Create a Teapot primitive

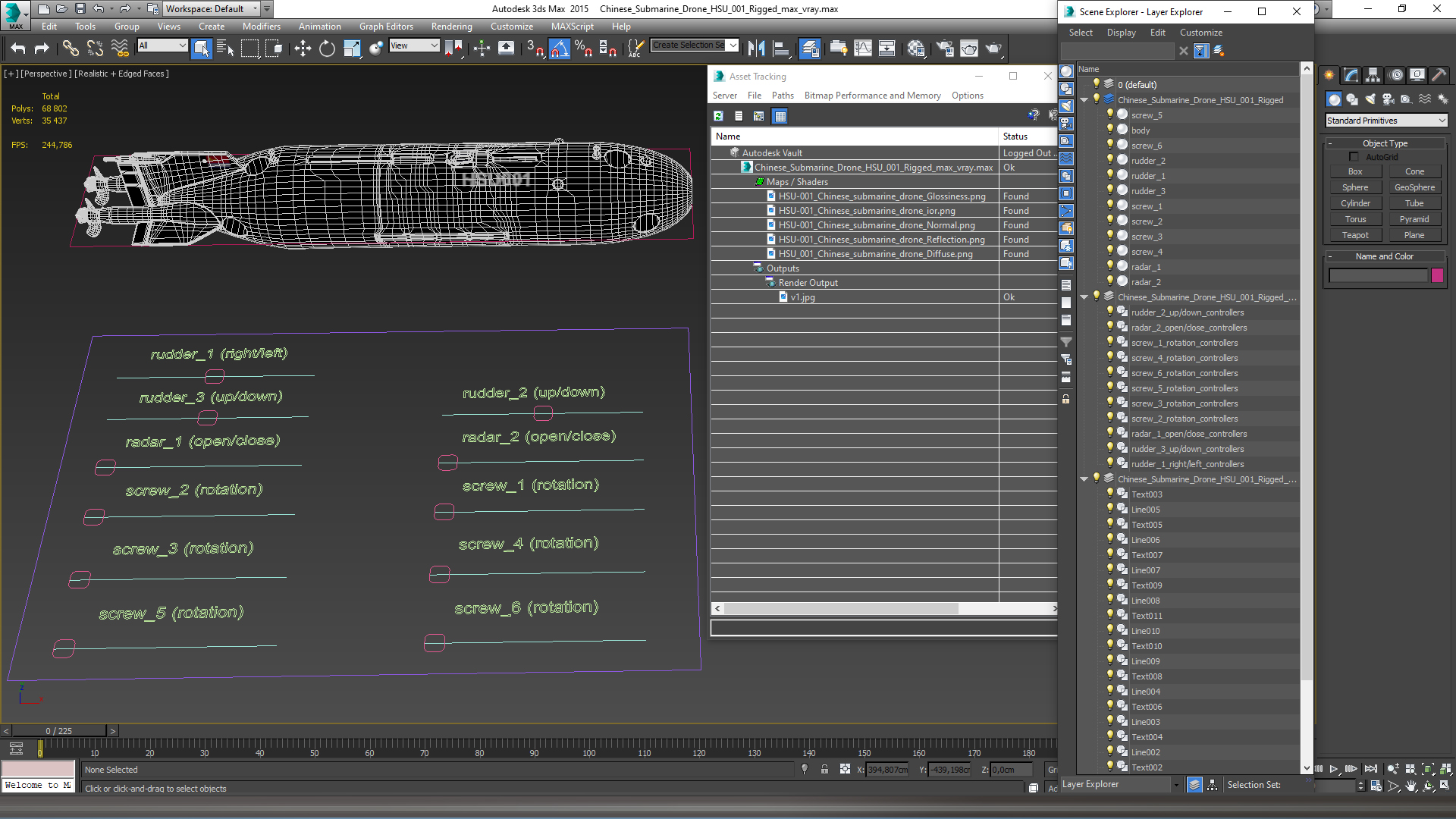click(x=1354, y=235)
